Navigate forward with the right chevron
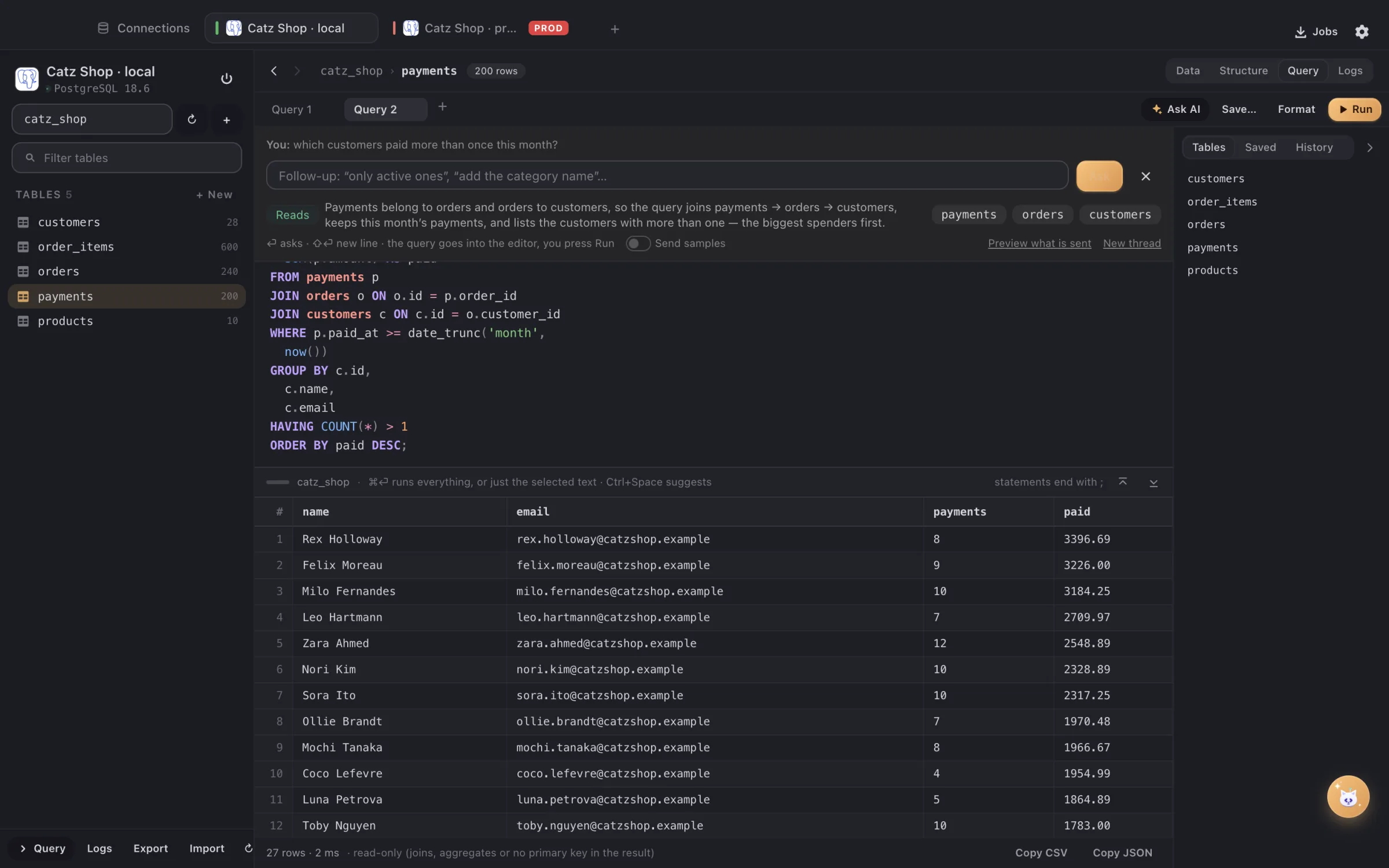 pos(297,71)
